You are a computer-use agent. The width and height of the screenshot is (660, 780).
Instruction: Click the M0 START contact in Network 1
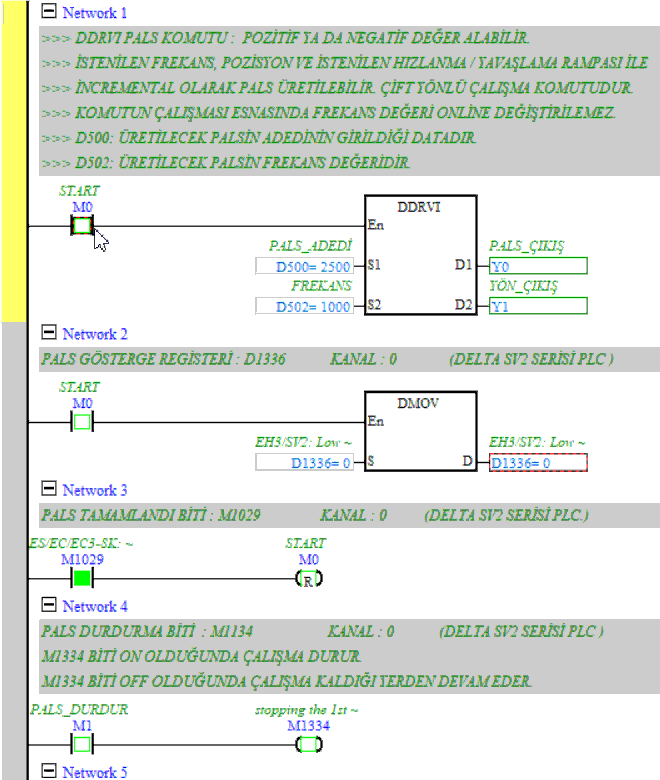pos(81,226)
